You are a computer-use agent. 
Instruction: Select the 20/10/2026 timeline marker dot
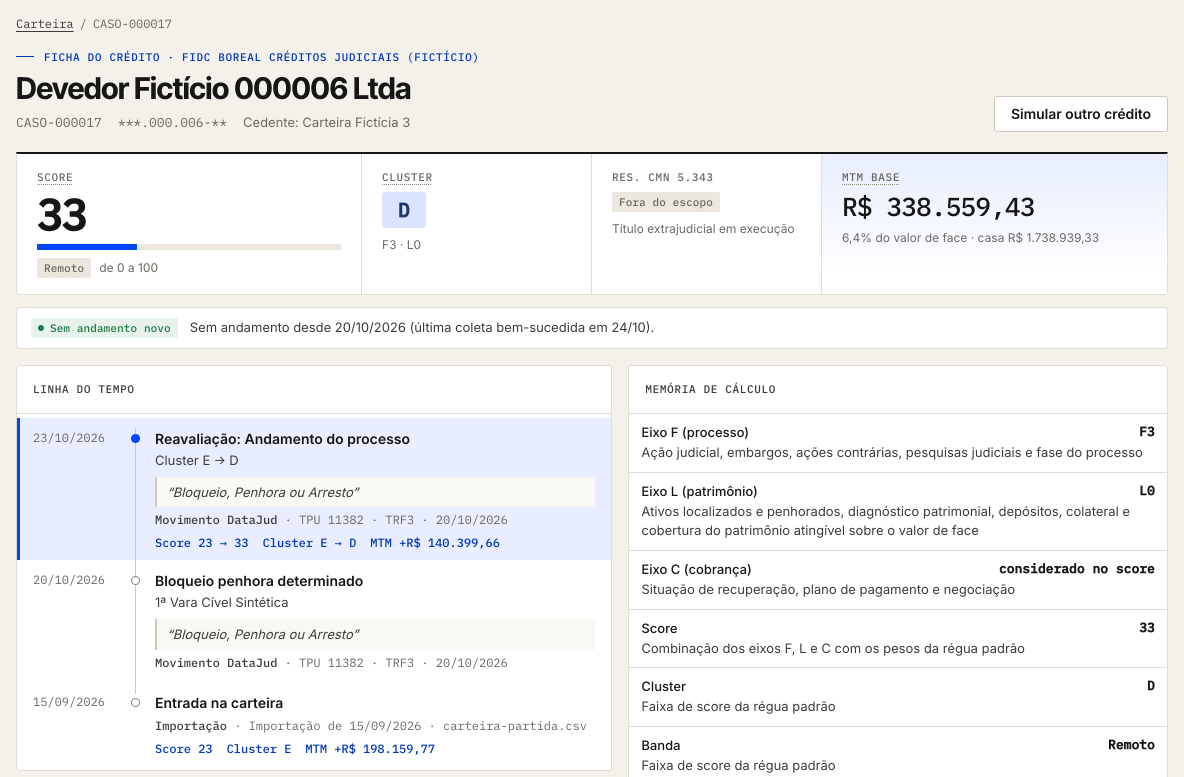point(135,581)
